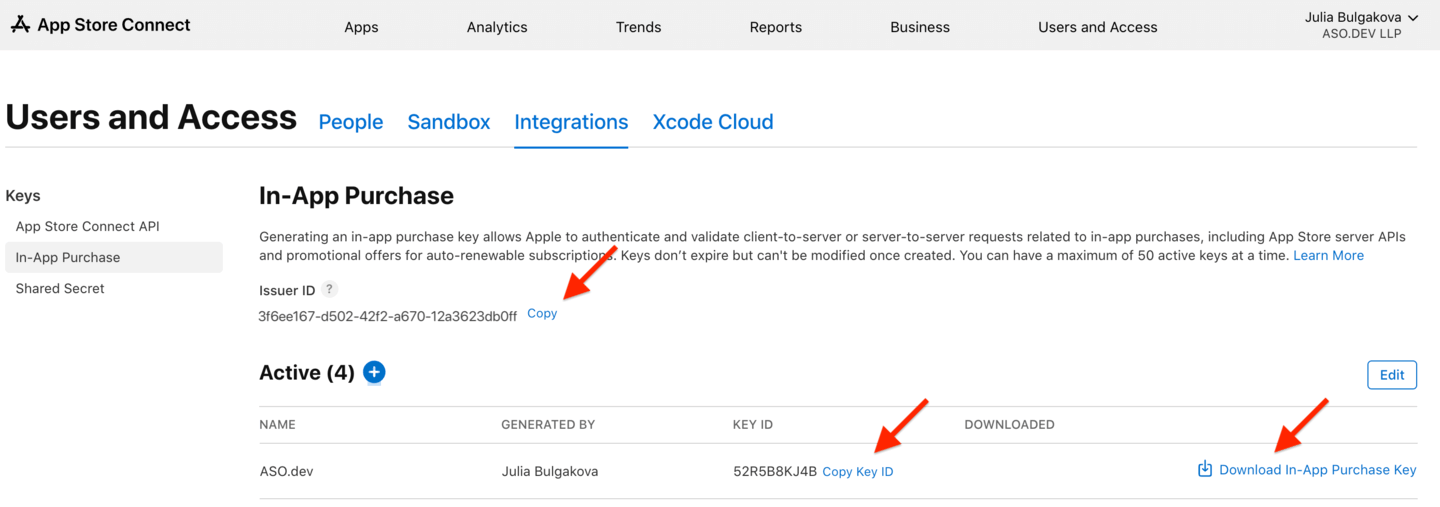Open the Julia Bulgakova account dropdown
The image size is (1440, 507).
1361,25
